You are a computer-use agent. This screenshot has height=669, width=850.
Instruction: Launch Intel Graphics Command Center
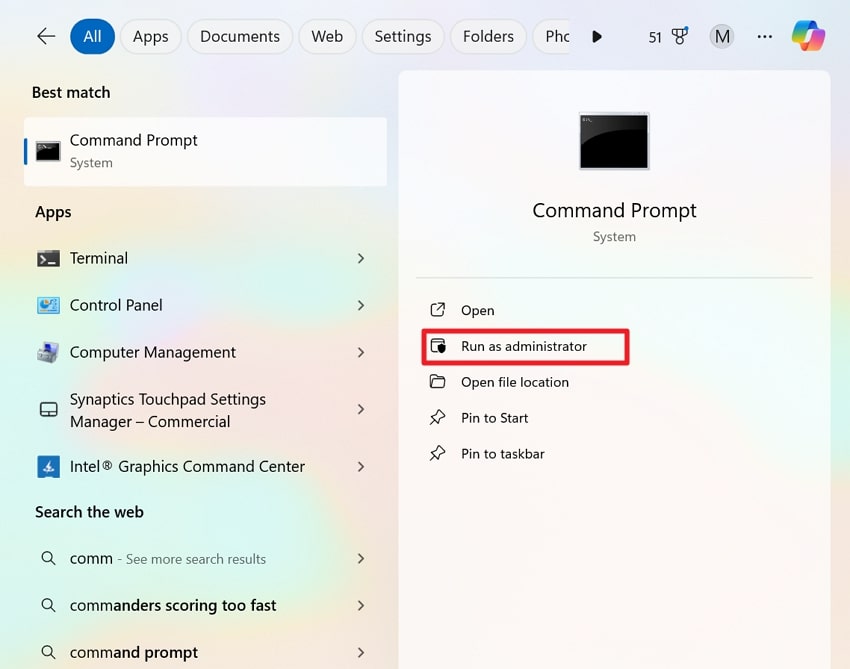click(186, 466)
